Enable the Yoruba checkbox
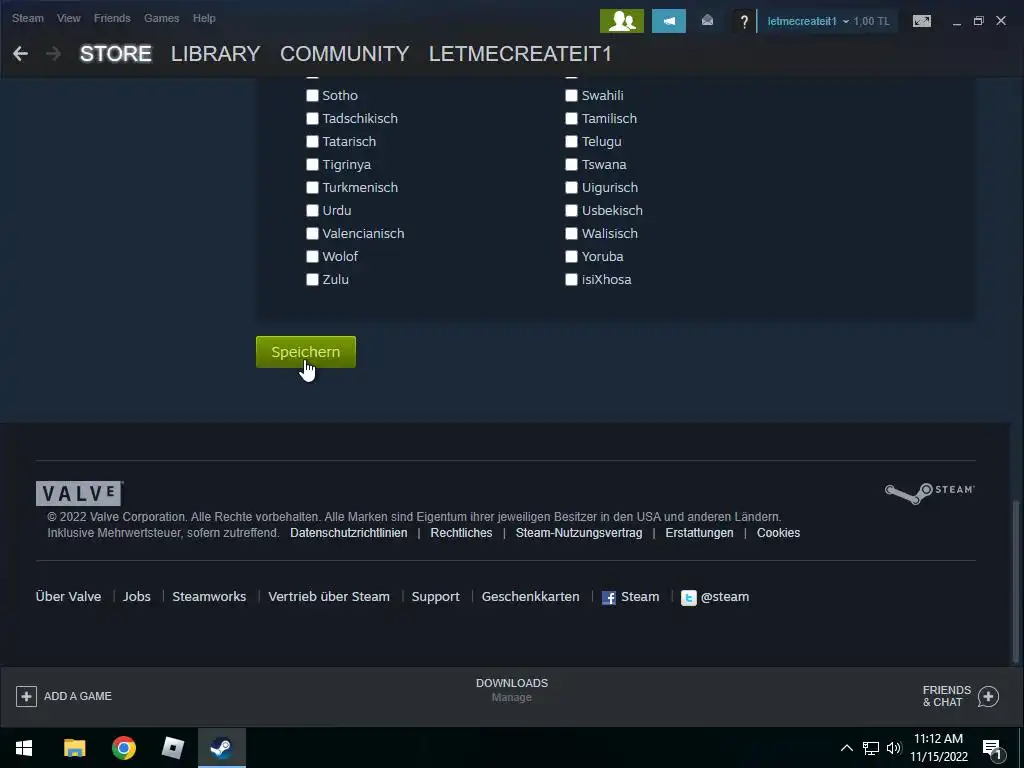1024x768 pixels. coord(571,257)
